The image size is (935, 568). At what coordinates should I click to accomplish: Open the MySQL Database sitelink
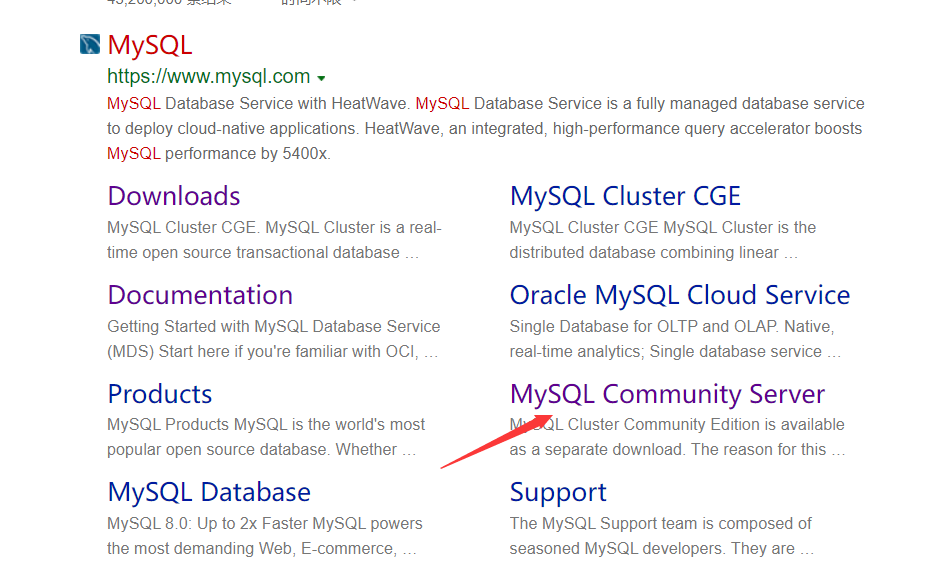point(209,492)
